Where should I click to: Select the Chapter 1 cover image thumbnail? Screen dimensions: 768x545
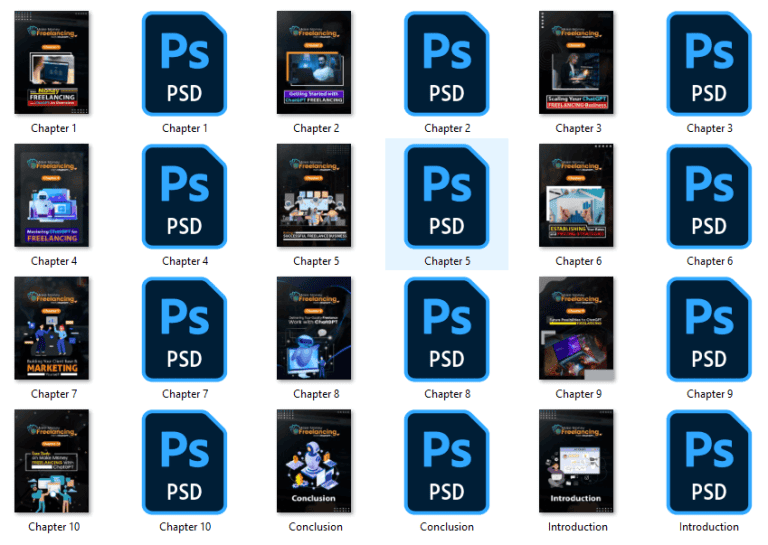click(52, 63)
